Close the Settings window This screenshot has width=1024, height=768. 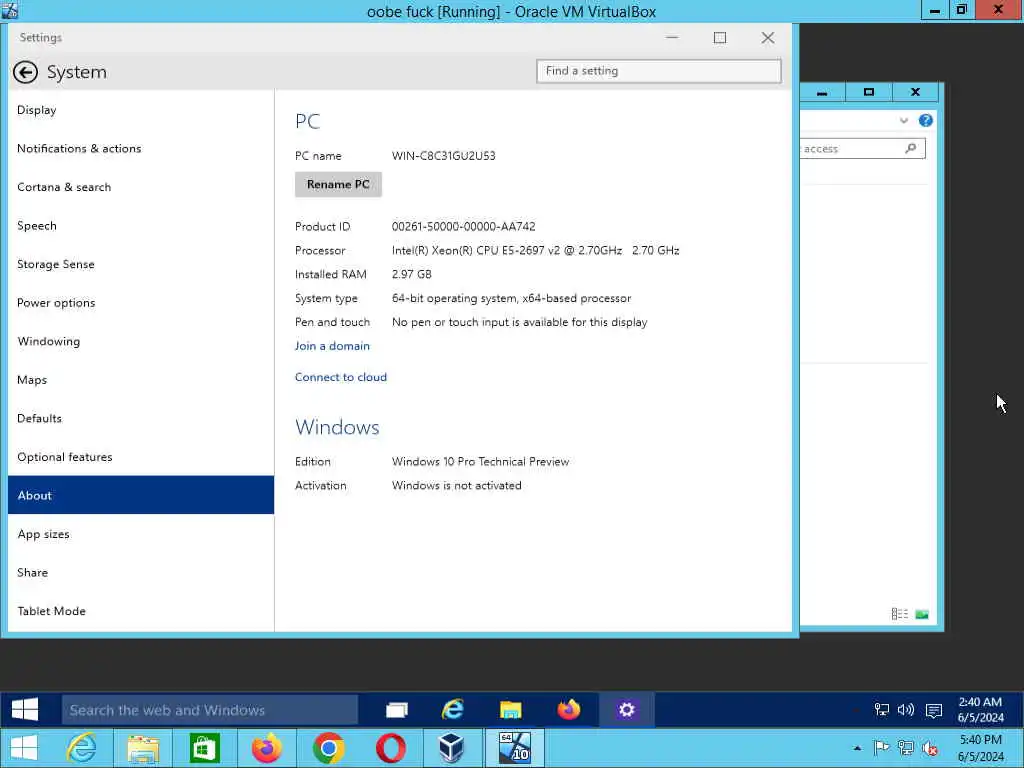click(x=768, y=38)
